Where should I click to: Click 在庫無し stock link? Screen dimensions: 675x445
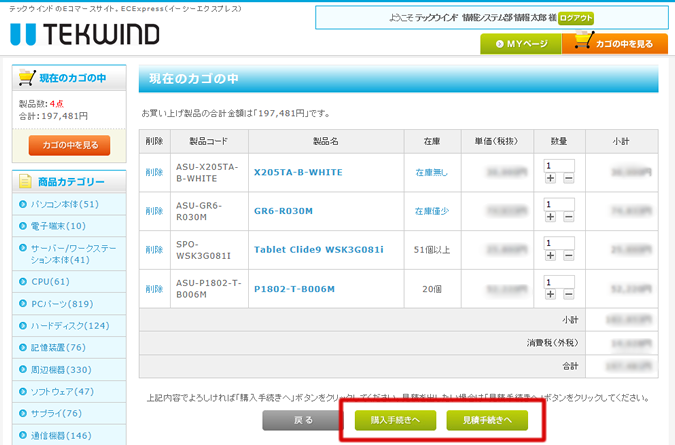tap(431, 173)
